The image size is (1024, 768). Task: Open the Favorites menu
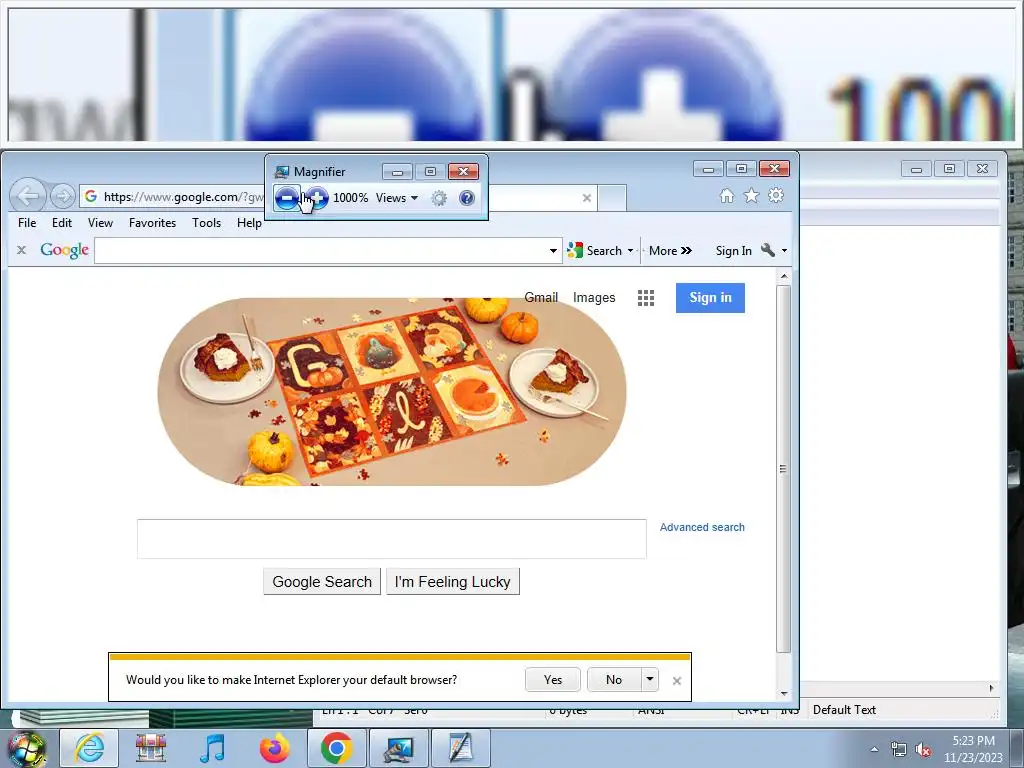(152, 223)
